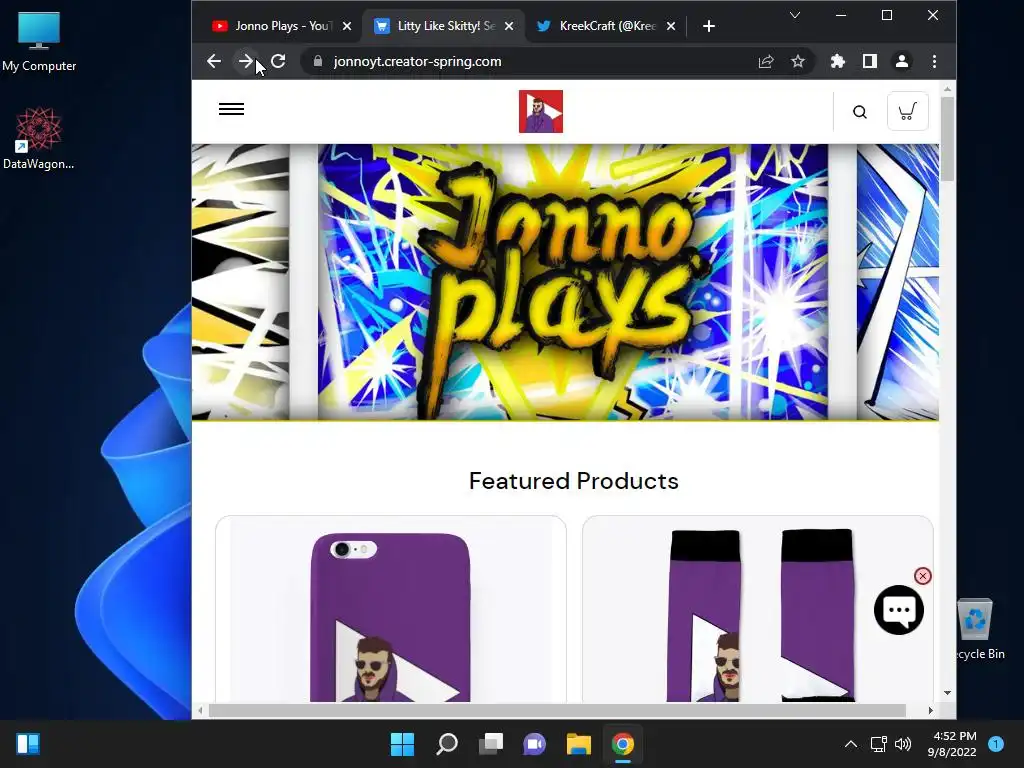Click the Jonno Plays store logo
The height and width of the screenshot is (768, 1024).
(x=541, y=112)
